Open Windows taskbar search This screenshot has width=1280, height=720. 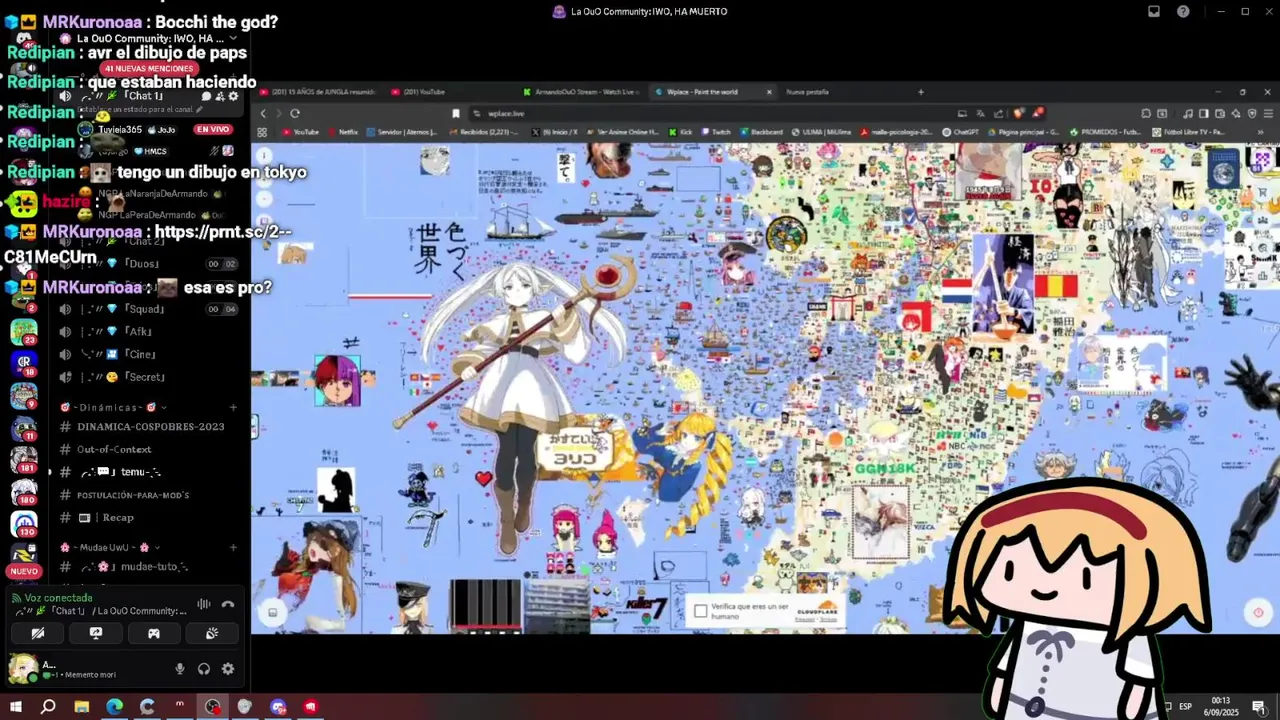coord(48,707)
